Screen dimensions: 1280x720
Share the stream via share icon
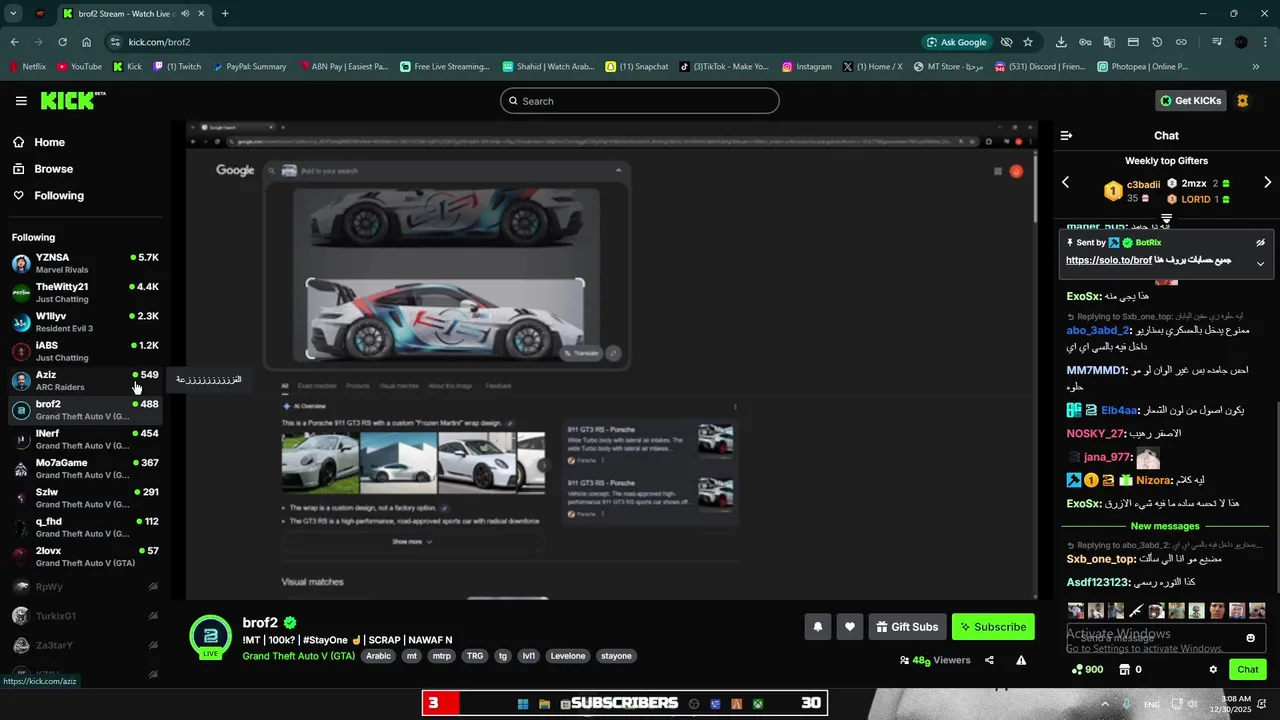click(989, 660)
